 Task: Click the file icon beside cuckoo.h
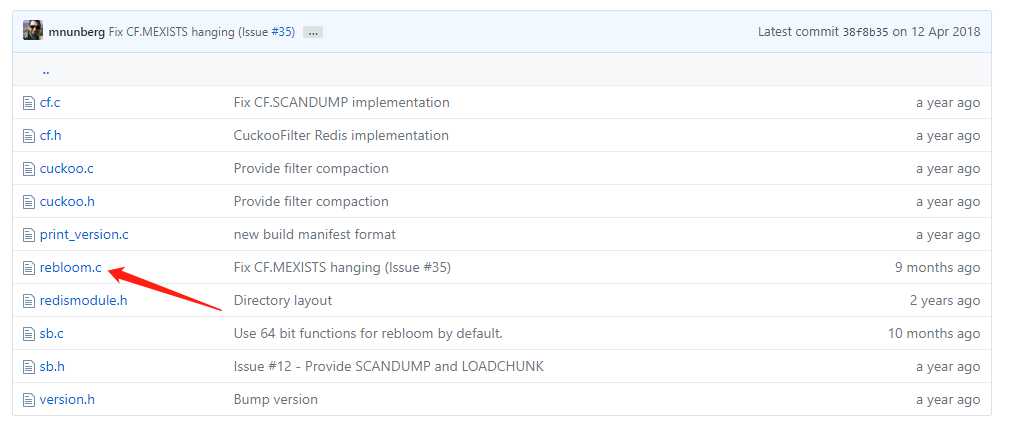(x=28, y=202)
